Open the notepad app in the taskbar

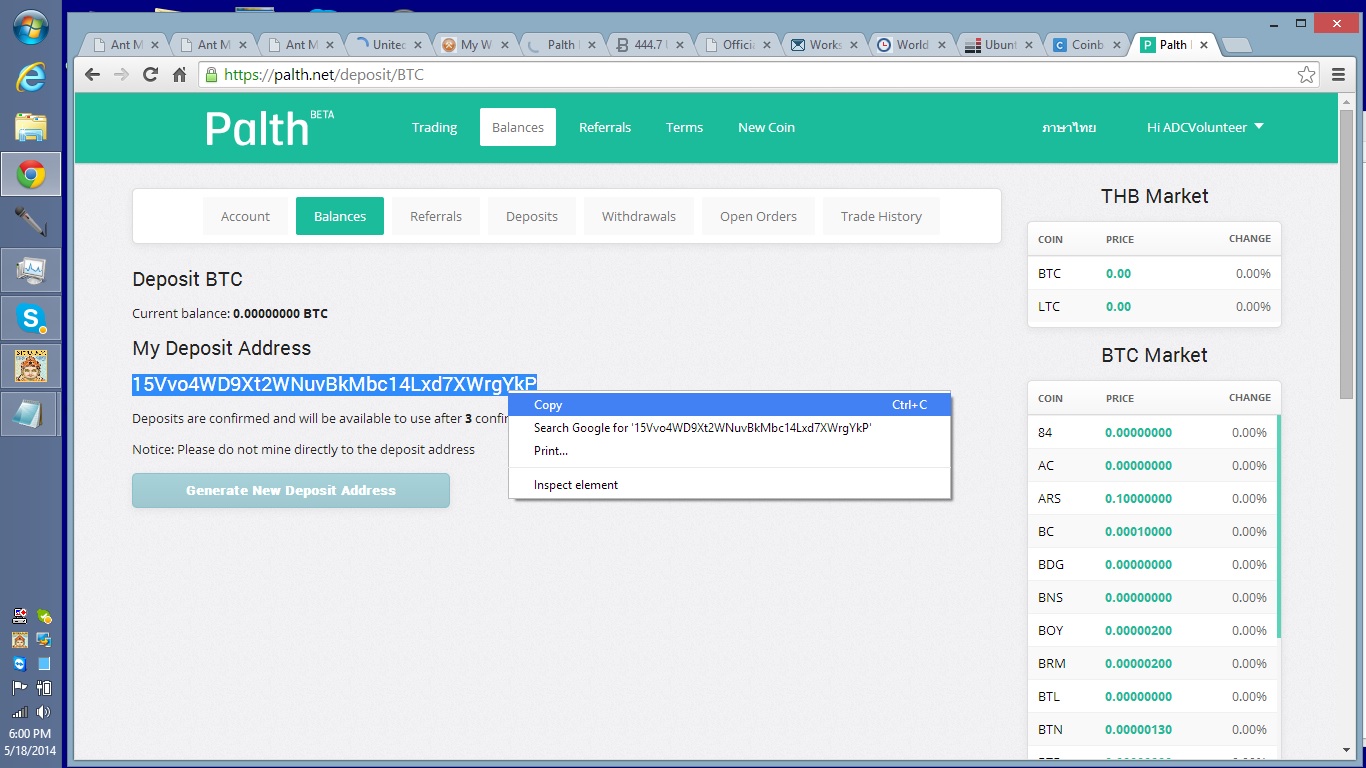31,414
